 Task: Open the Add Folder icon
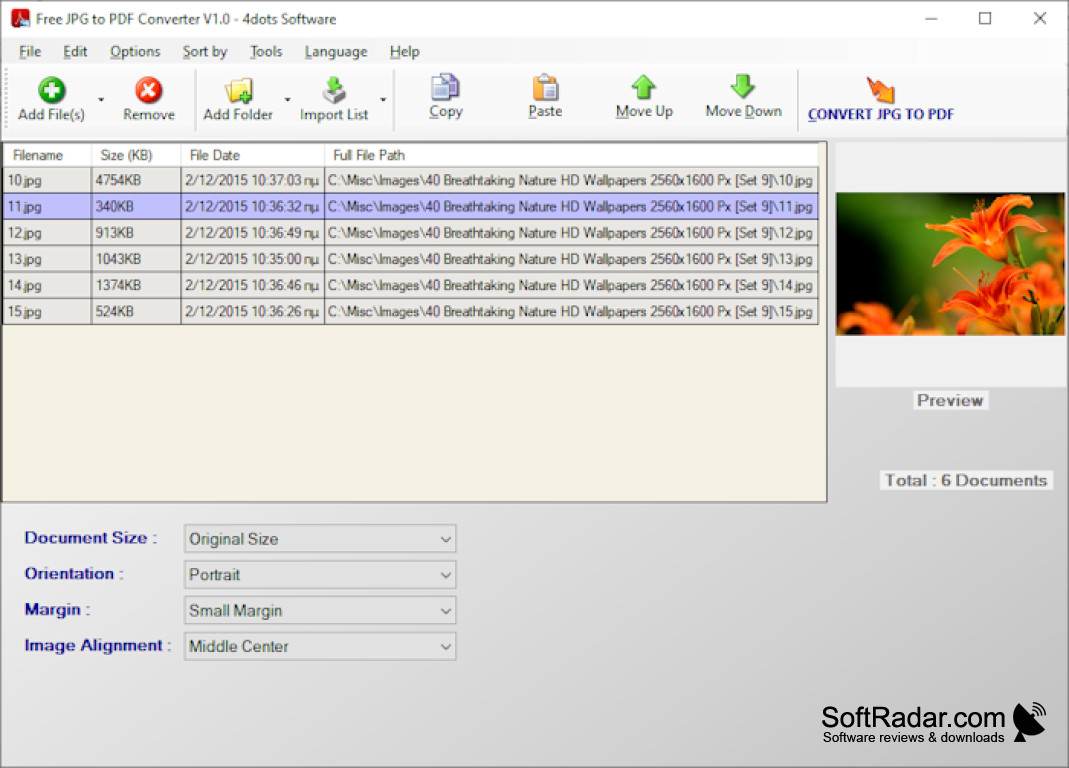(x=238, y=88)
